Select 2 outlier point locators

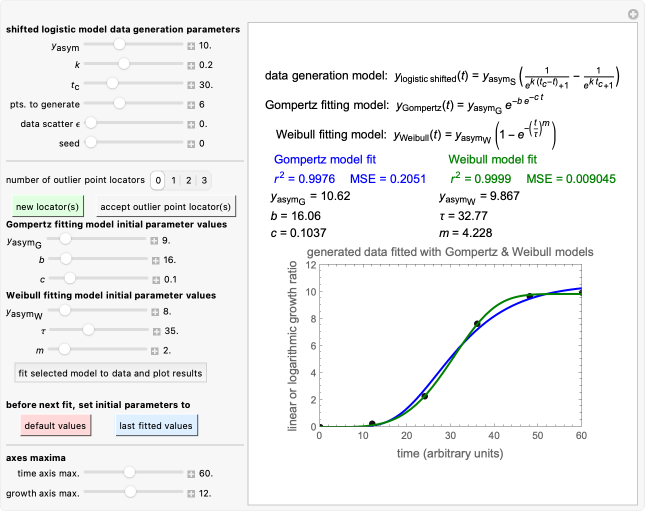189,181
